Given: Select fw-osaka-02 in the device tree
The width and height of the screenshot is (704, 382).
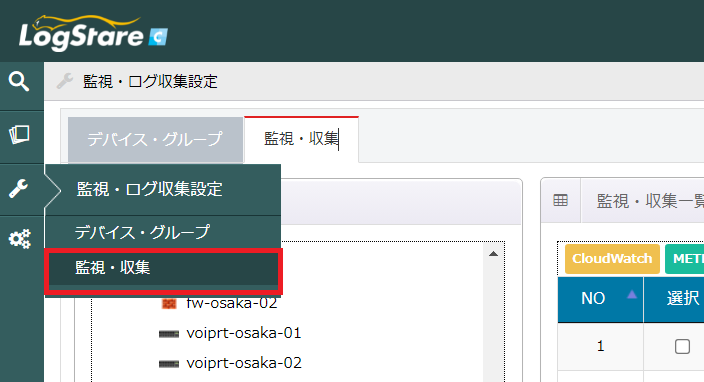Looking at the screenshot, I should (x=232, y=303).
